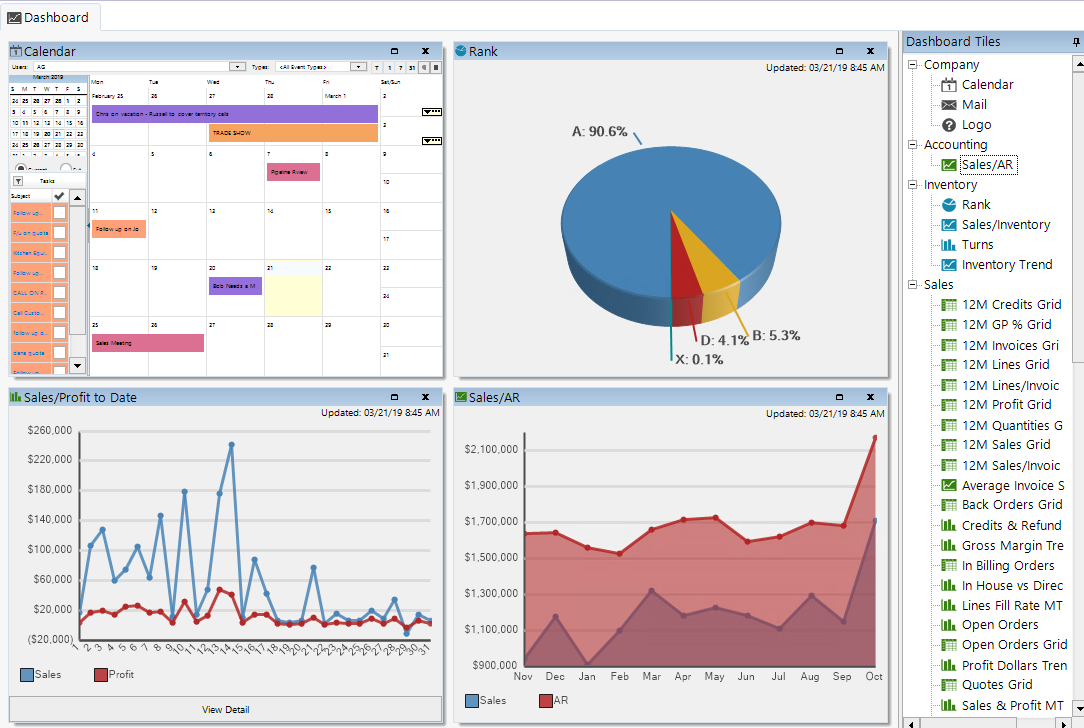Open the event Types dropdown
The height and width of the screenshot is (728, 1084).
coord(358,67)
